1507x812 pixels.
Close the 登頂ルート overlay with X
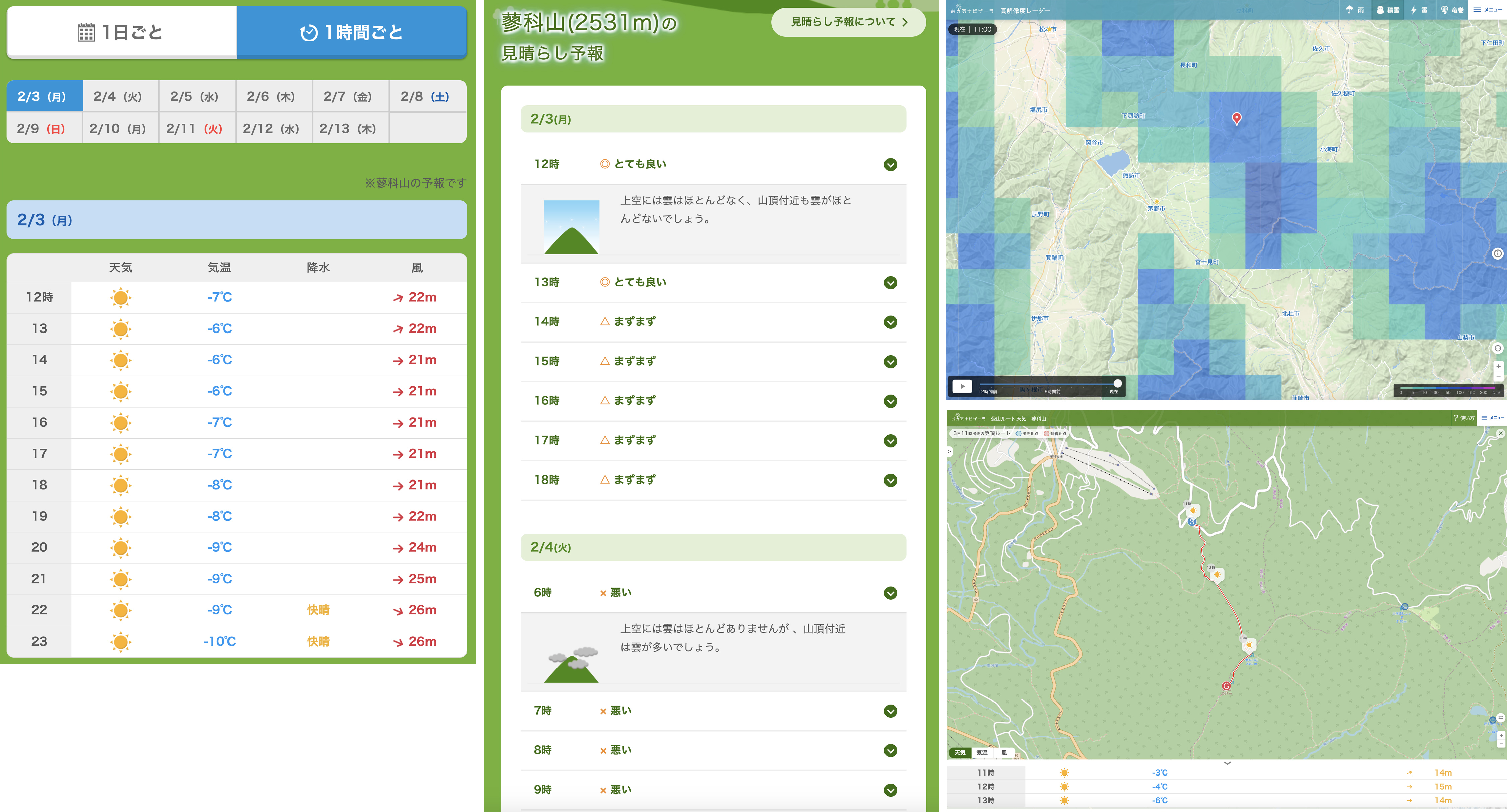point(1500,433)
